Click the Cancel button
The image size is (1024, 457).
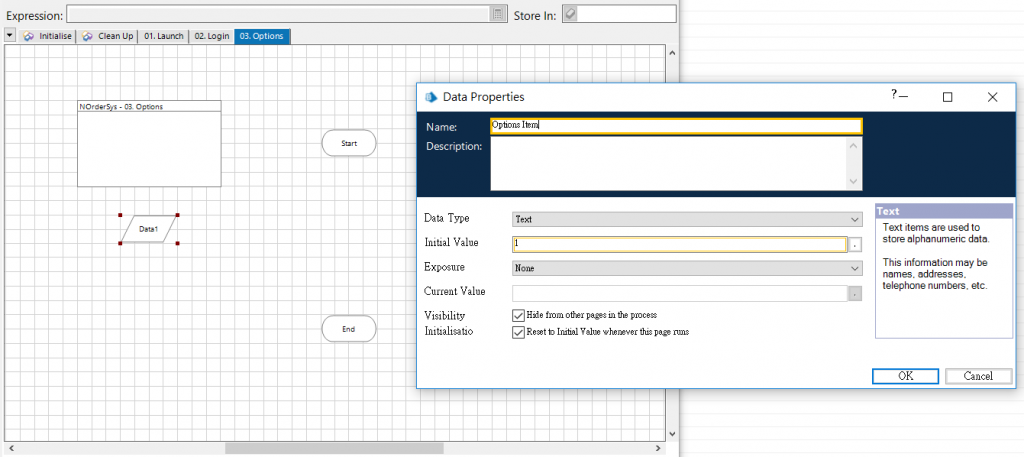[978, 376]
